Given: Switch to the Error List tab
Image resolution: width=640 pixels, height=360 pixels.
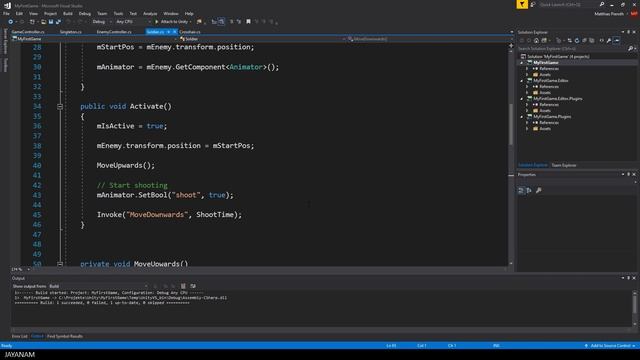Looking at the screenshot, I should coord(19,336).
